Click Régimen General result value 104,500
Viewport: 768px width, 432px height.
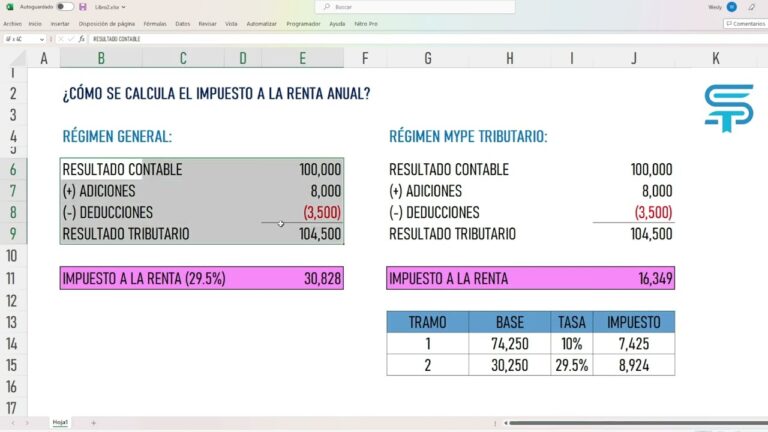click(320, 234)
